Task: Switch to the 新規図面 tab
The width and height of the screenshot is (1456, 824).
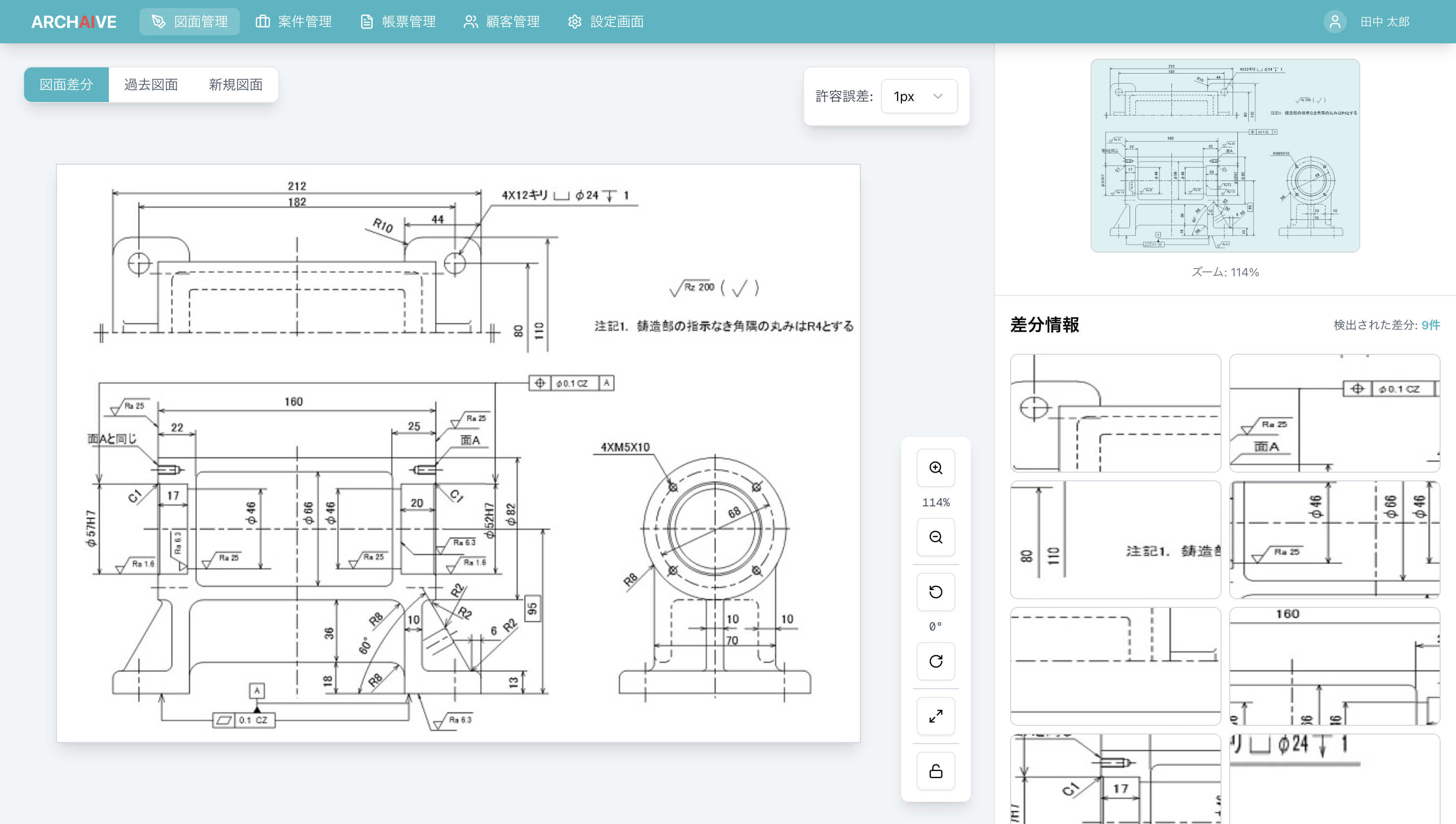Action: click(x=235, y=85)
